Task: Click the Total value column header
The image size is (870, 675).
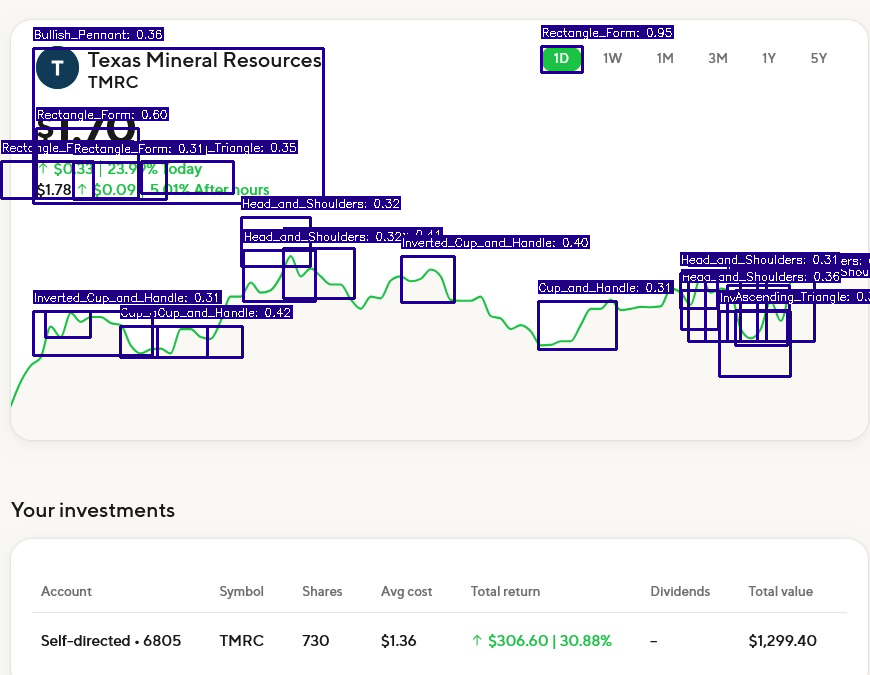Action: pos(781,591)
